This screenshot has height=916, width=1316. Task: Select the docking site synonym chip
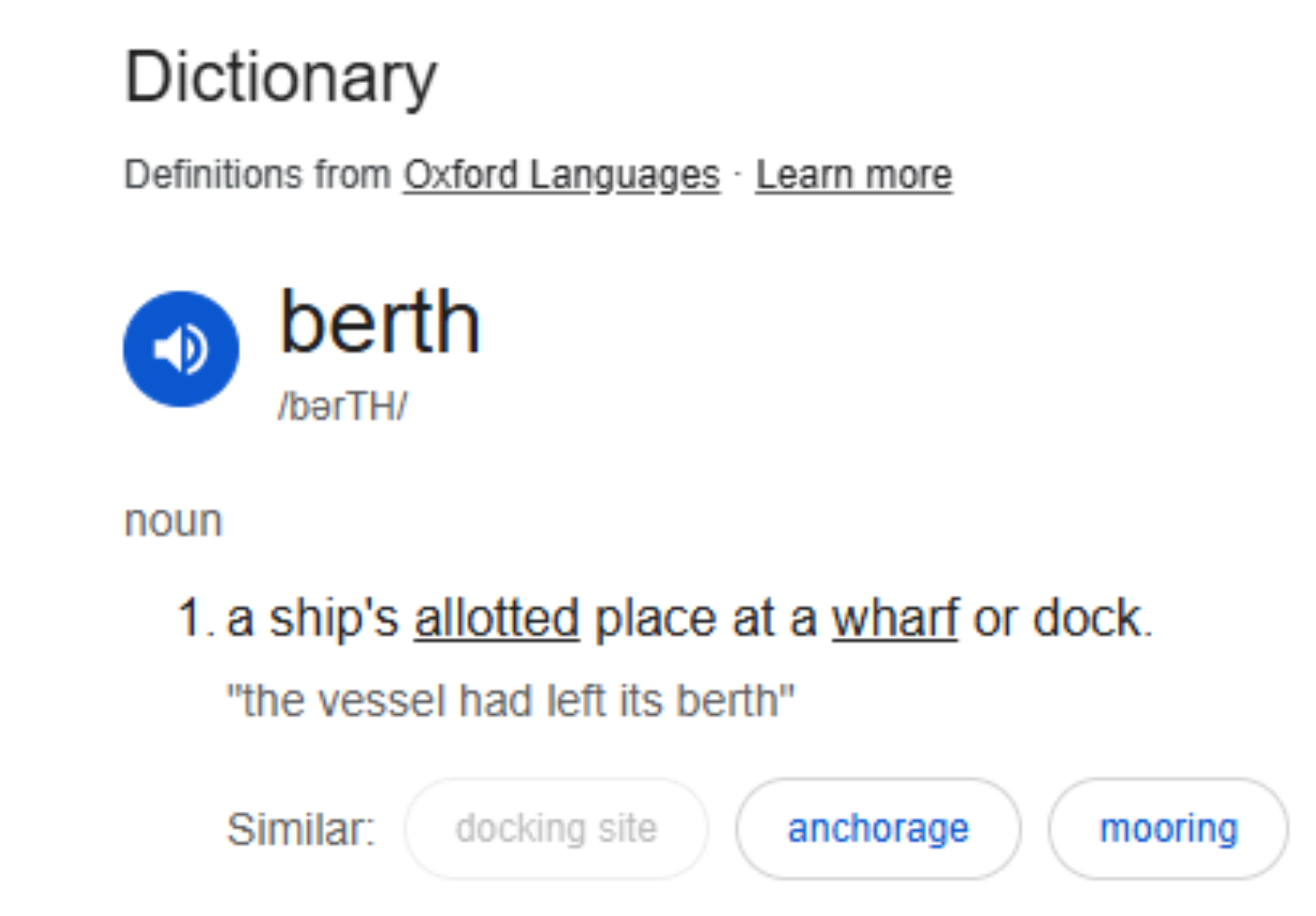tap(557, 829)
